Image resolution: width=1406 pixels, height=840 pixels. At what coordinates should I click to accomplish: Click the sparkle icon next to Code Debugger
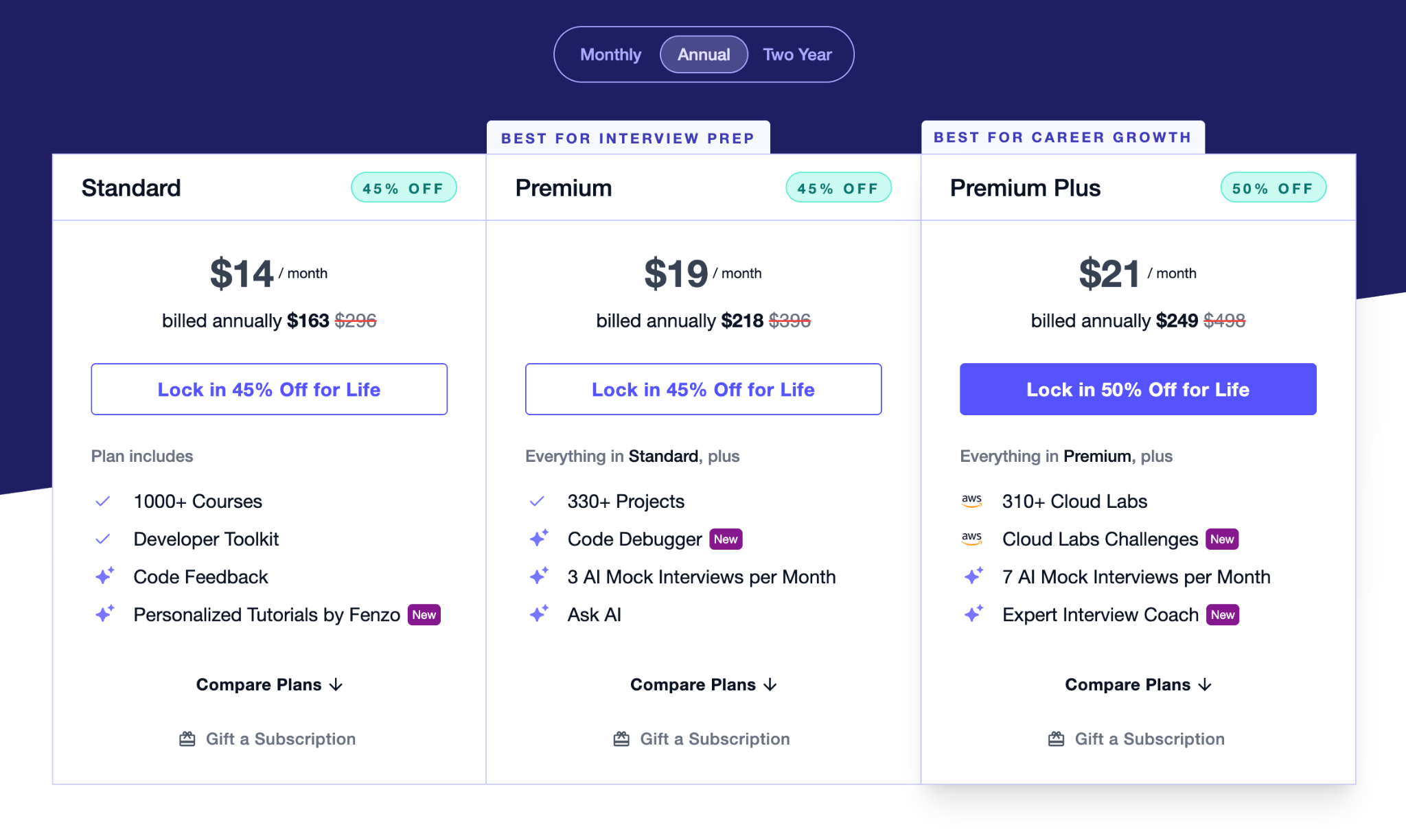(x=538, y=539)
